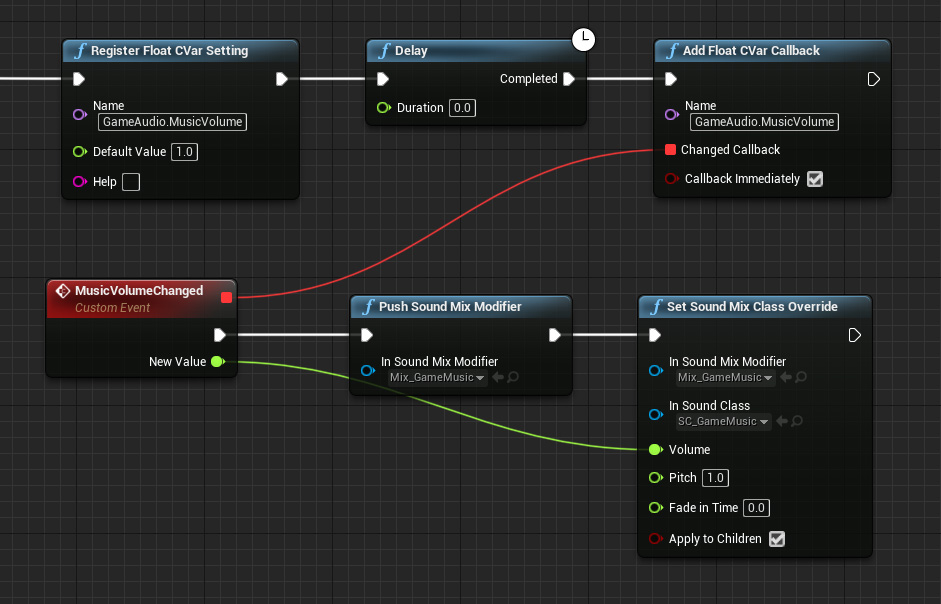Edit the Fade in Time 0.0 field

756,508
